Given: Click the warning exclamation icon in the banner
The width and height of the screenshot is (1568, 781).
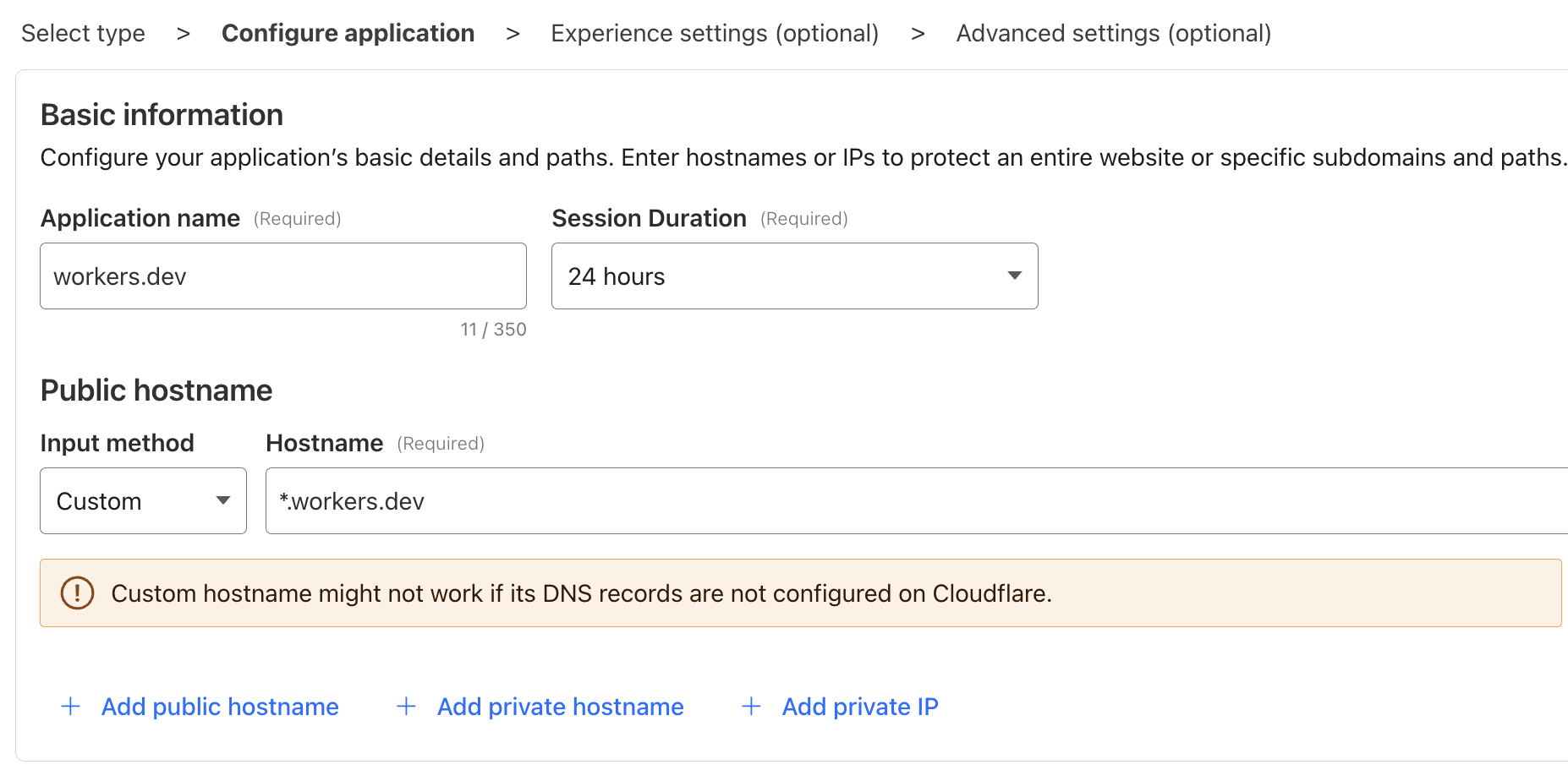Looking at the screenshot, I should (77, 593).
